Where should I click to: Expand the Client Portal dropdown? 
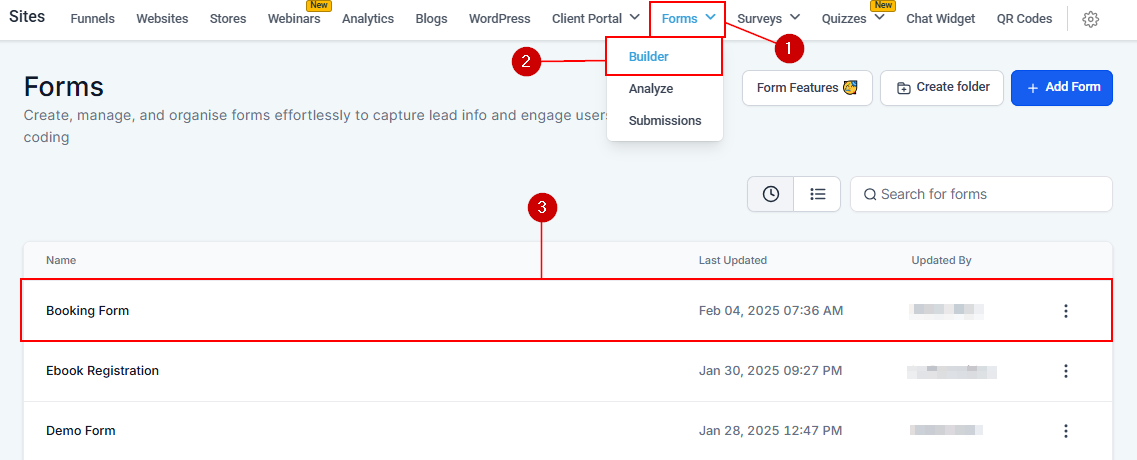(595, 18)
